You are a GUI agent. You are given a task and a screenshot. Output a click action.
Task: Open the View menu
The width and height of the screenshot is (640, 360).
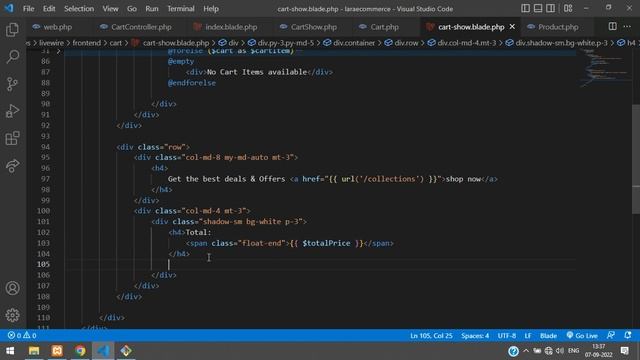pyautogui.click(x=110, y=9)
